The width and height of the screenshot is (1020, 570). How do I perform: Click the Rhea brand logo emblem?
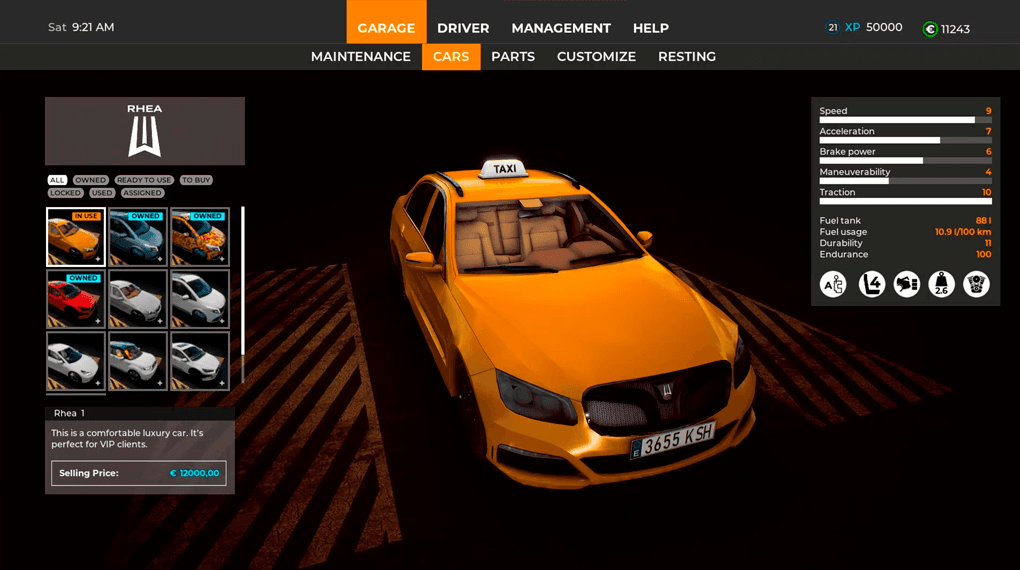(144, 137)
